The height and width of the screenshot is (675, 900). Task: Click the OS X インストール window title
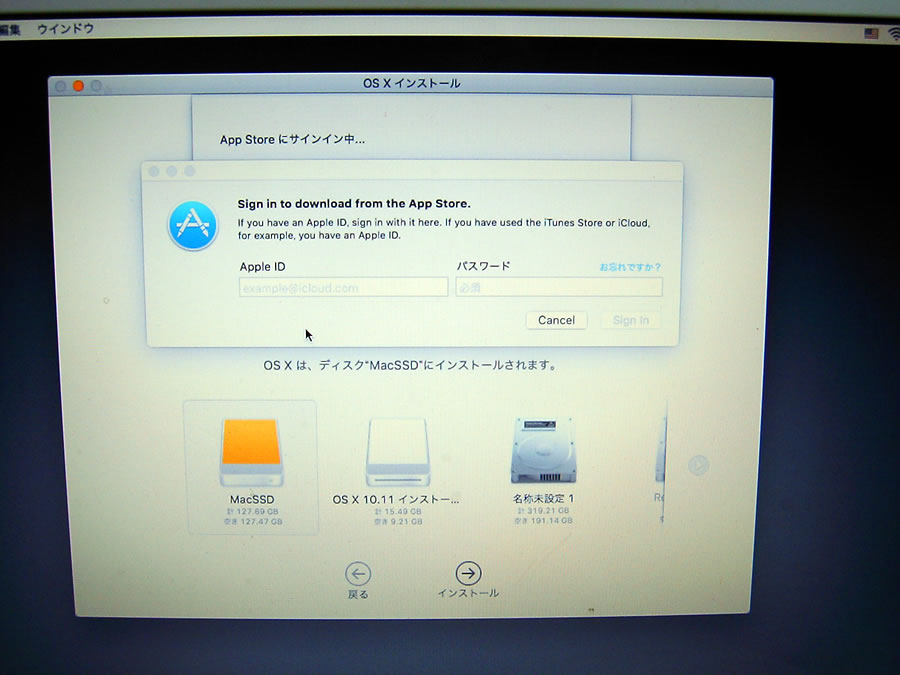[412, 83]
